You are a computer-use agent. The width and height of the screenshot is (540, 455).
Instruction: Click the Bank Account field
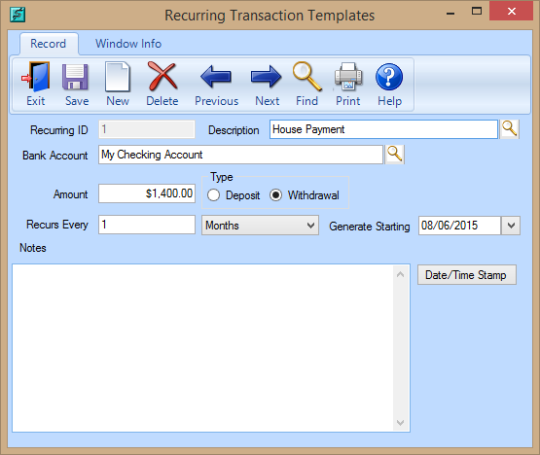pos(240,154)
